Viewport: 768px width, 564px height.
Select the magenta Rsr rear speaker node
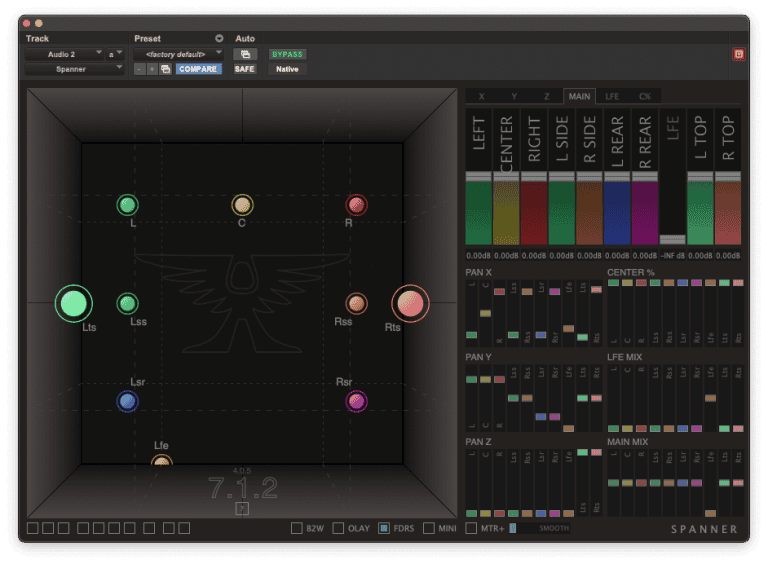click(x=356, y=401)
